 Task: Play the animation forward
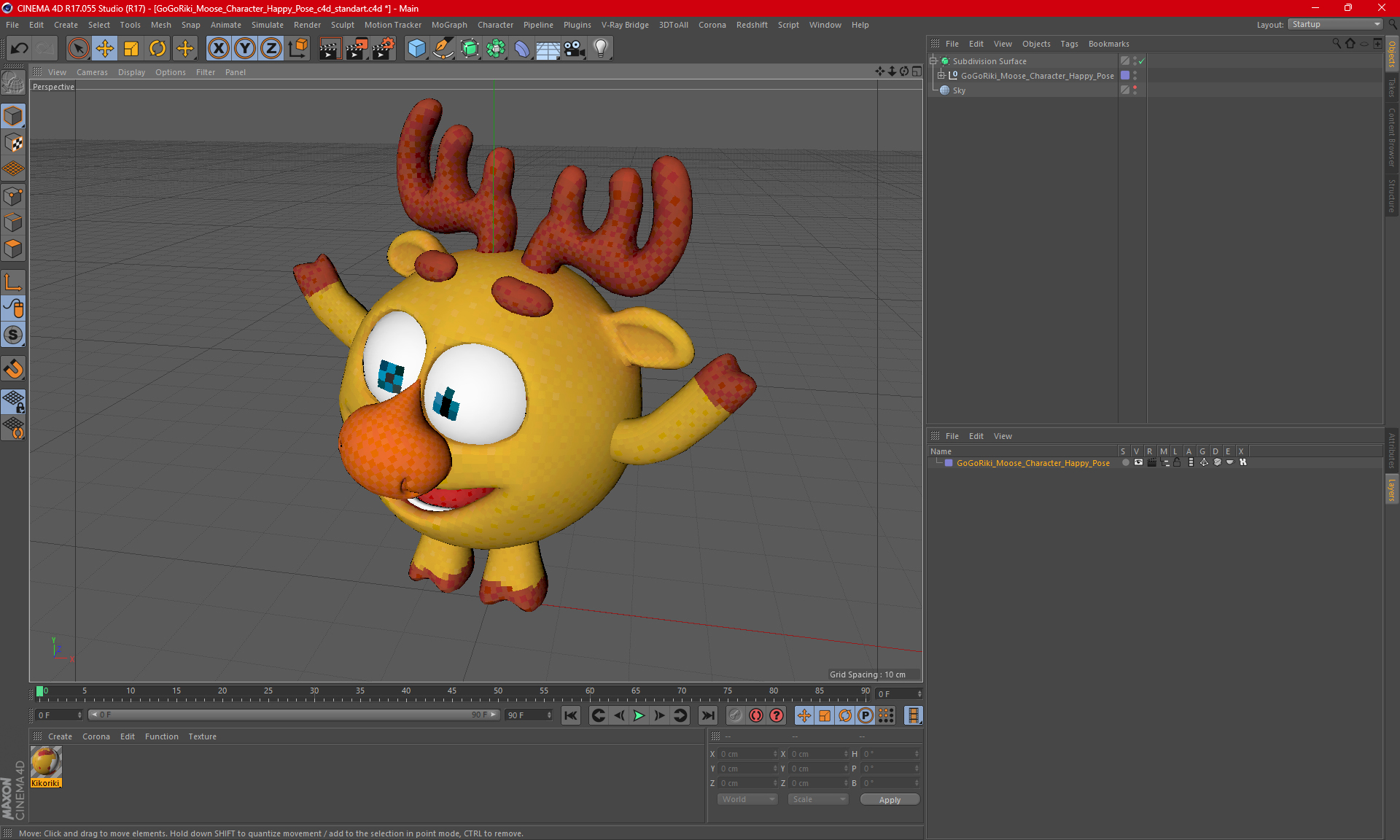(639, 715)
